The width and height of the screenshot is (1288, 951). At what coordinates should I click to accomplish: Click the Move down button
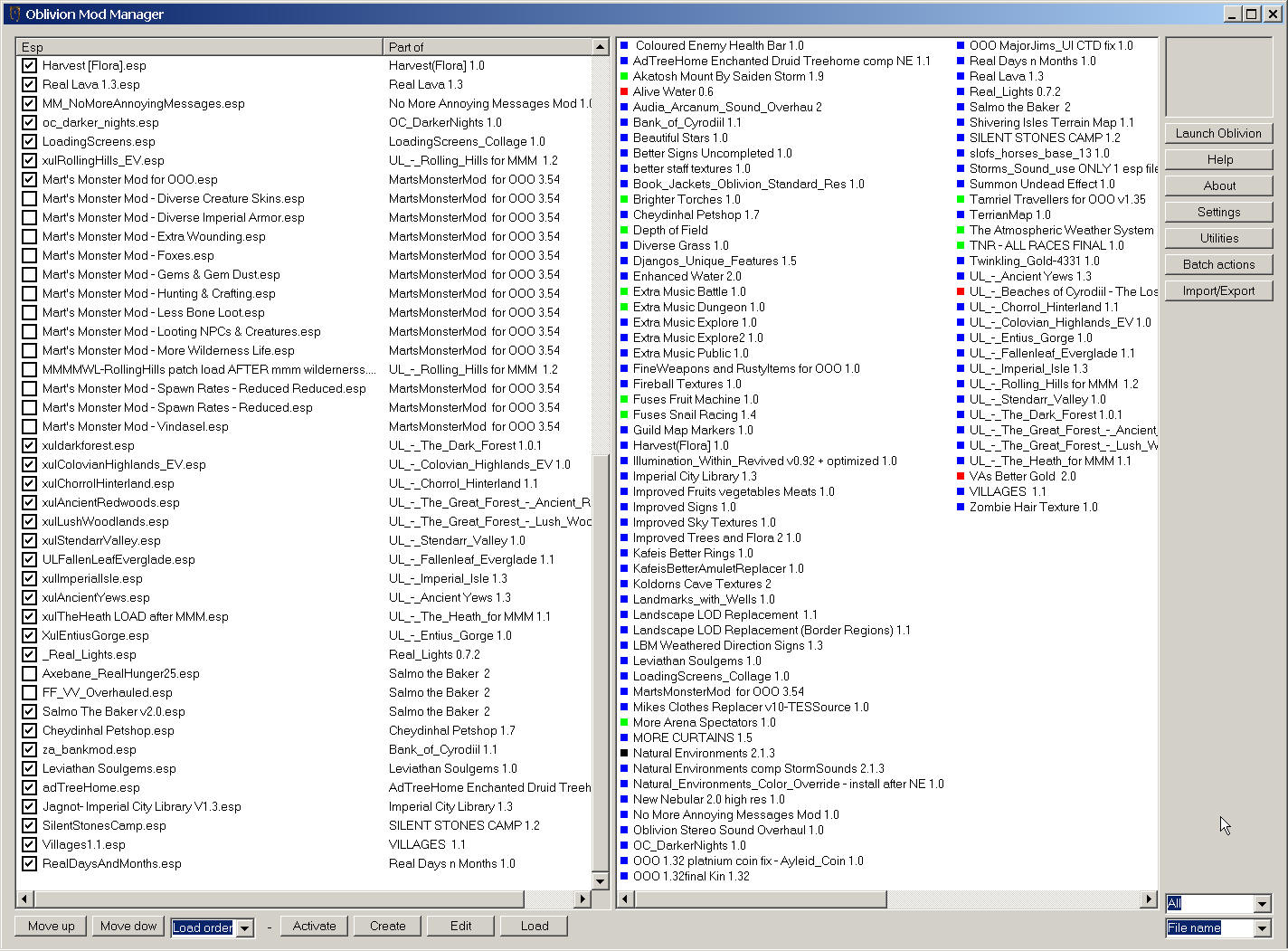[128, 926]
